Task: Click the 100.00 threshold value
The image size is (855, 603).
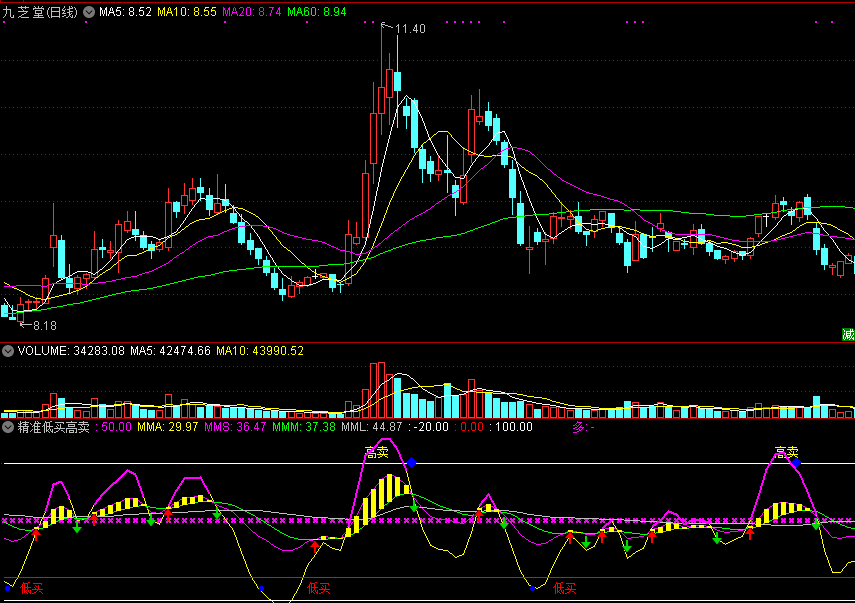Action: click(x=514, y=427)
